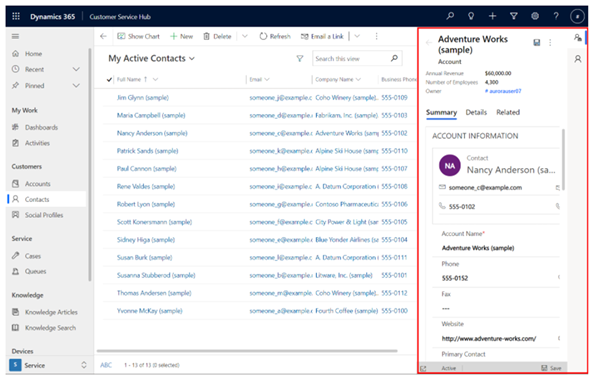Click the help question mark icon

pos(556,16)
